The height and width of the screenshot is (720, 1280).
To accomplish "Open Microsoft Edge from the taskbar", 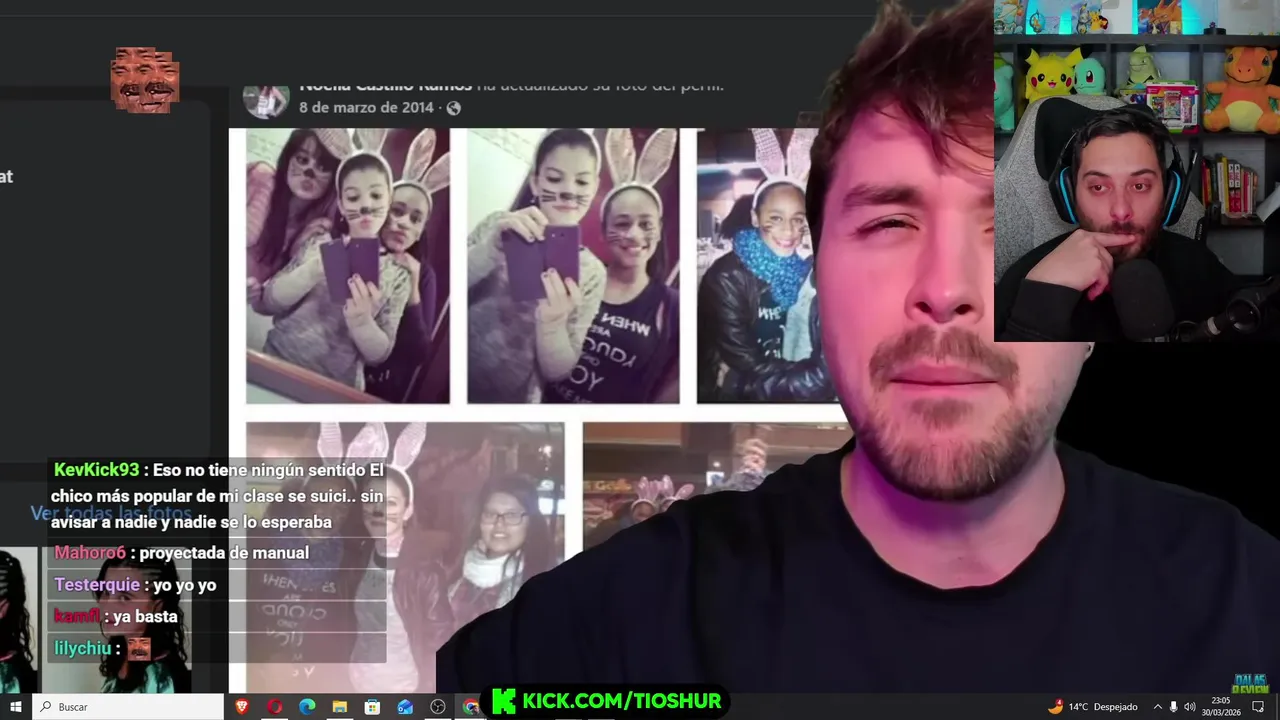I will click(307, 707).
